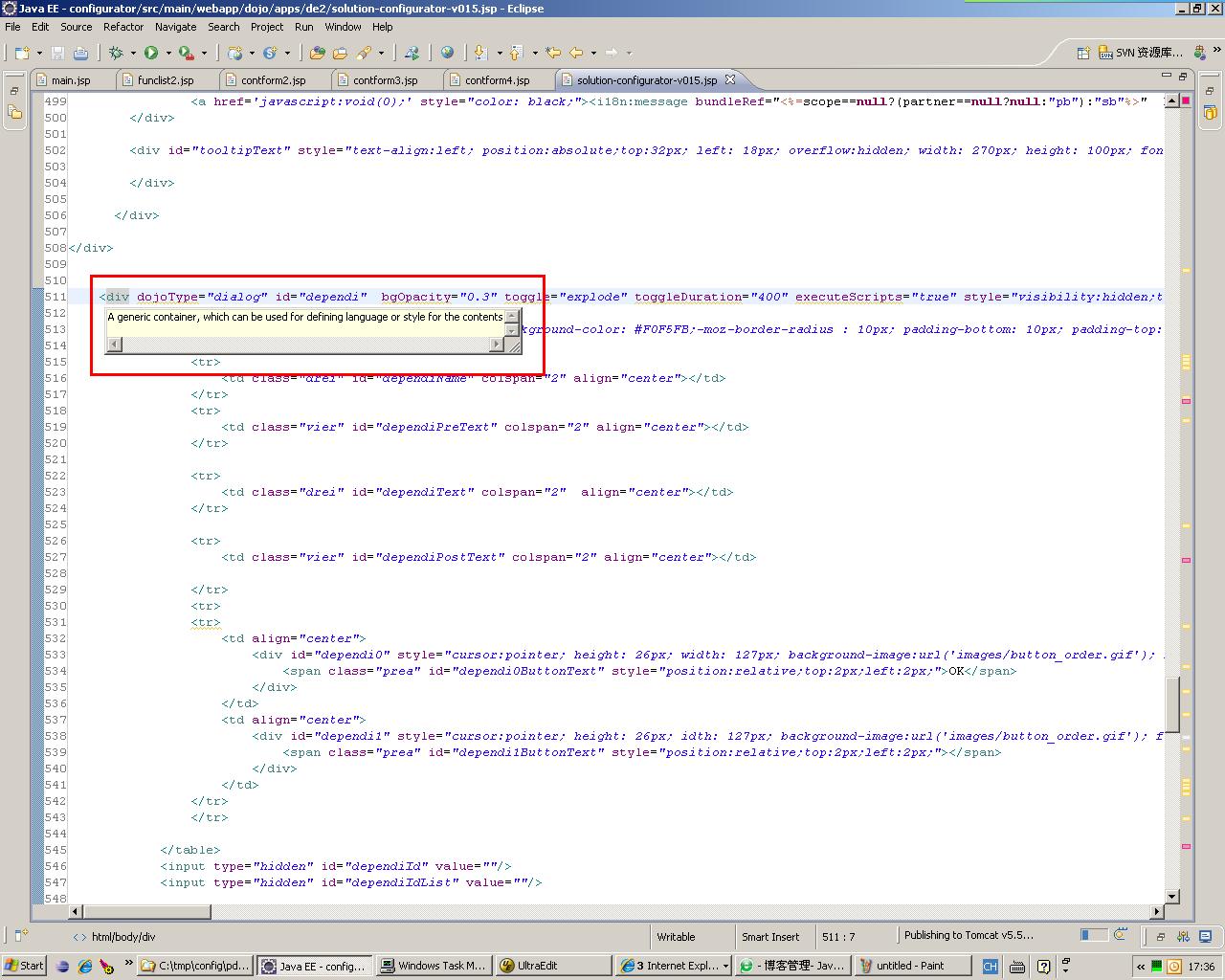Click the Print icon in toolbar
Viewport: 1225px width, 980px height.
(x=81, y=53)
